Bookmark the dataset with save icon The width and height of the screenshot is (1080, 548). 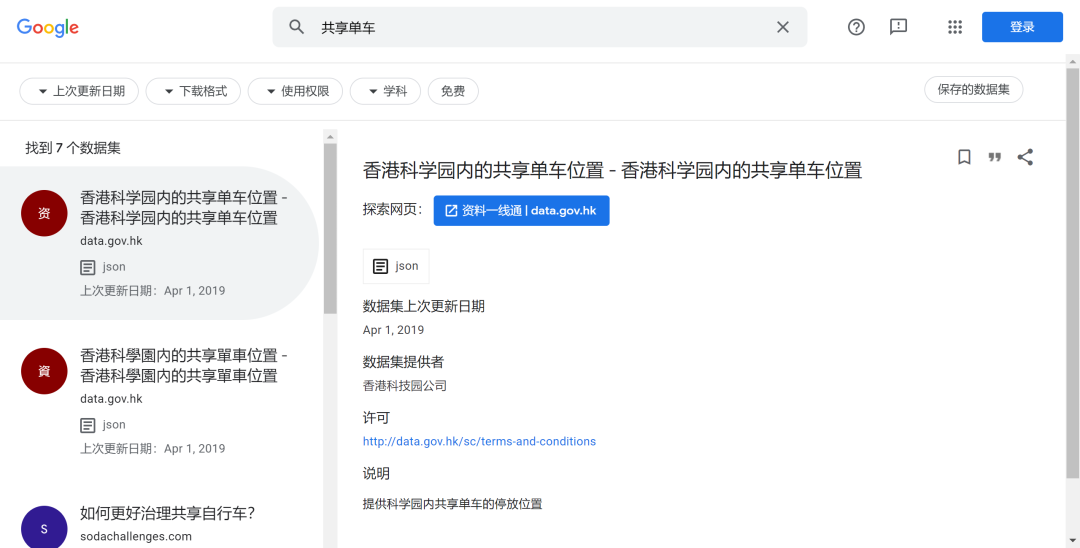(964, 157)
